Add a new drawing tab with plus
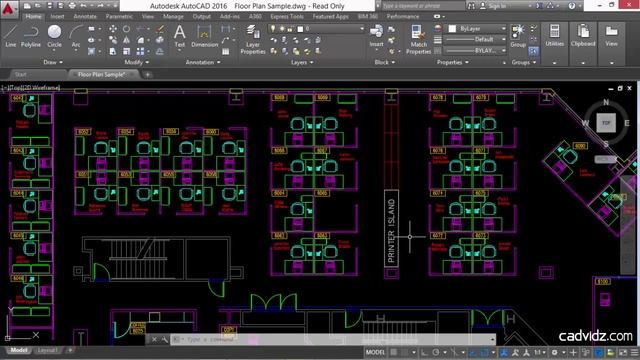This screenshot has width=640, height=360. (147, 75)
